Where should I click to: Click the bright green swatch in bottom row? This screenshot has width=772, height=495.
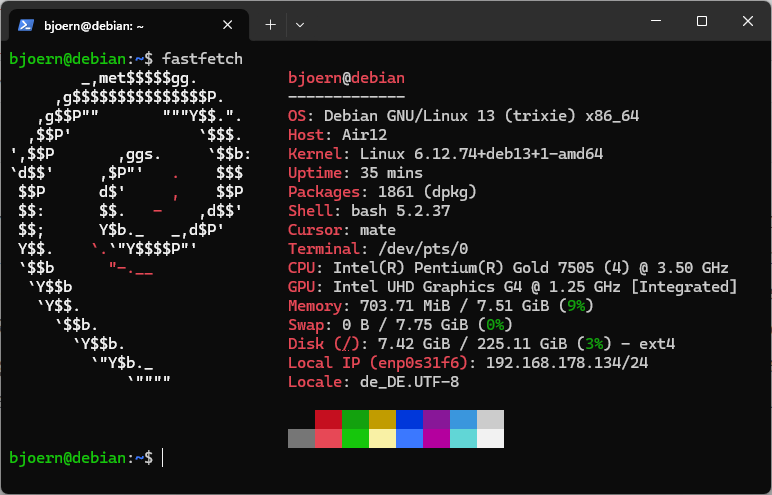[355, 438]
